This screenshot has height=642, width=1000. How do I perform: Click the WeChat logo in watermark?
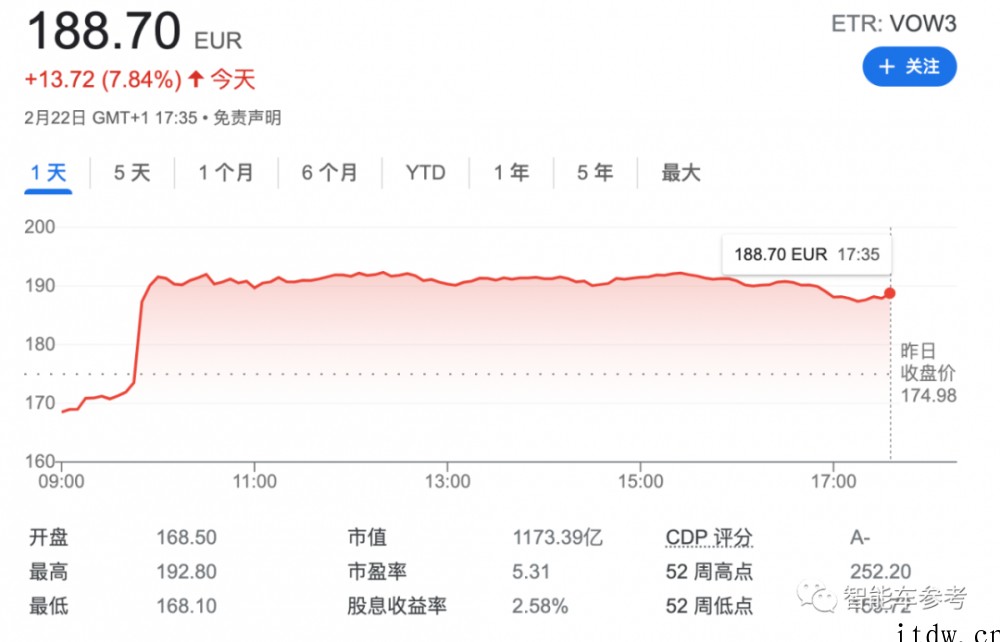(817, 596)
